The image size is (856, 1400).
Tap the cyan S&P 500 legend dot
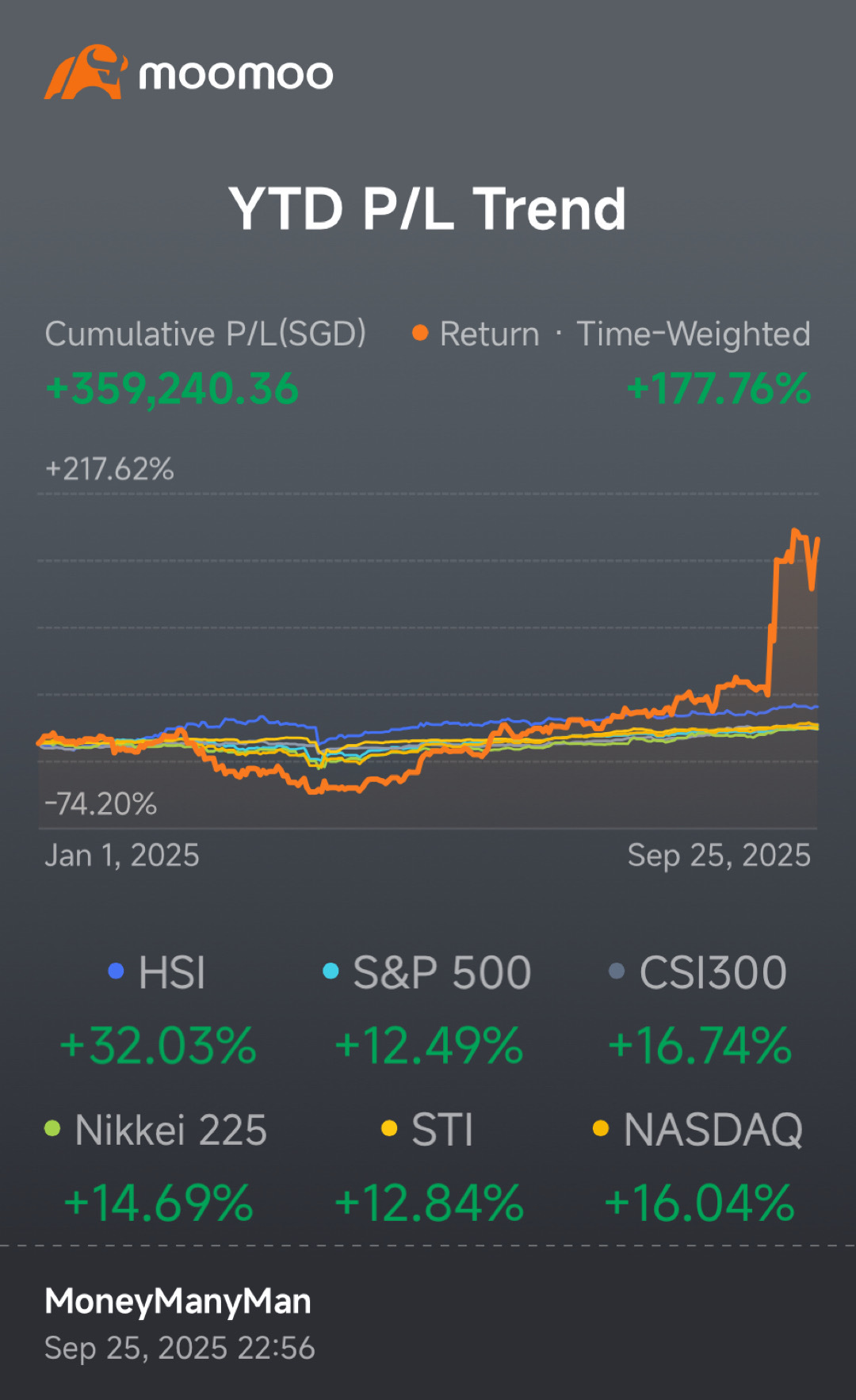pos(331,971)
